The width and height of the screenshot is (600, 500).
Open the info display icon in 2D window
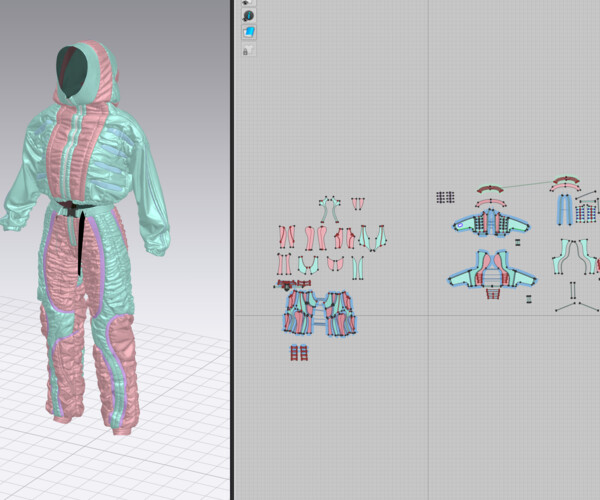coord(249,16)
